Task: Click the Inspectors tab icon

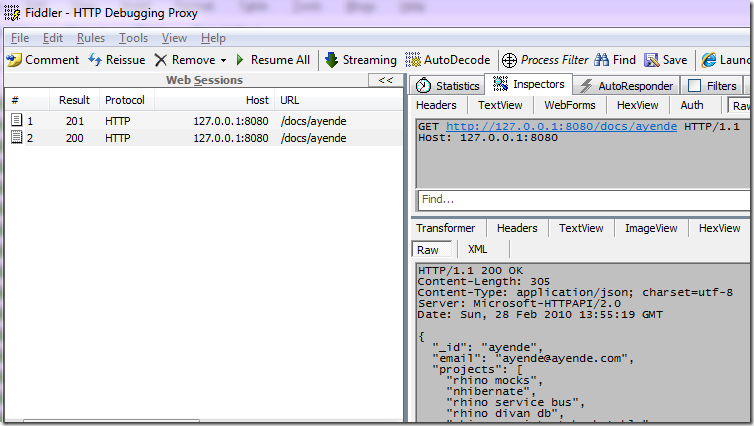Action: coord(500,84)
